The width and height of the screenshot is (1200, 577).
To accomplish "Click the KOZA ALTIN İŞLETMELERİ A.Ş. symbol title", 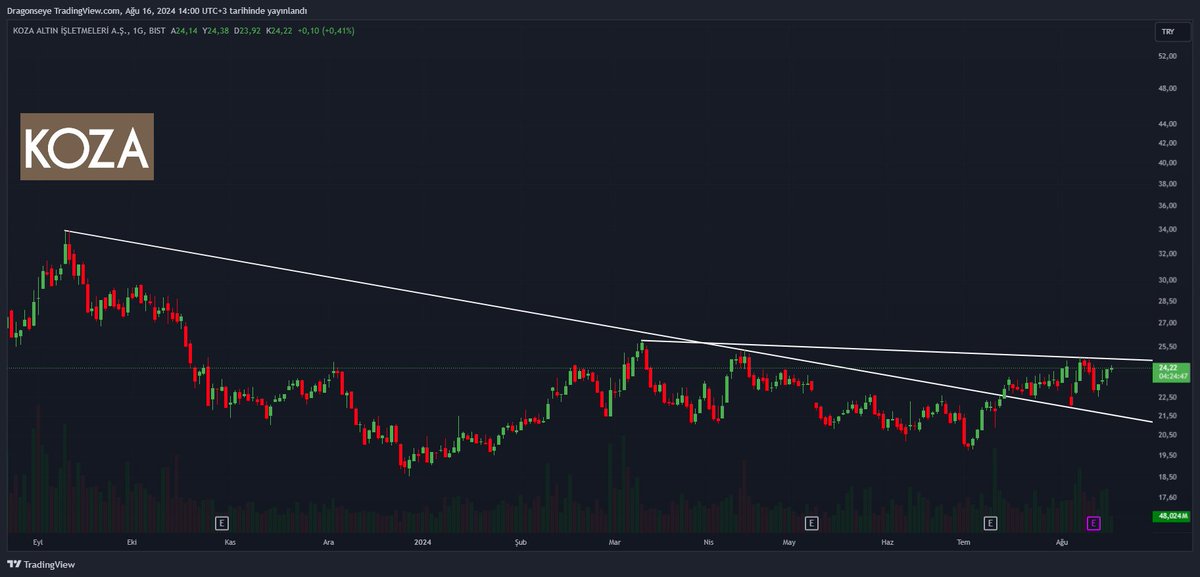I will coord(70,31).
